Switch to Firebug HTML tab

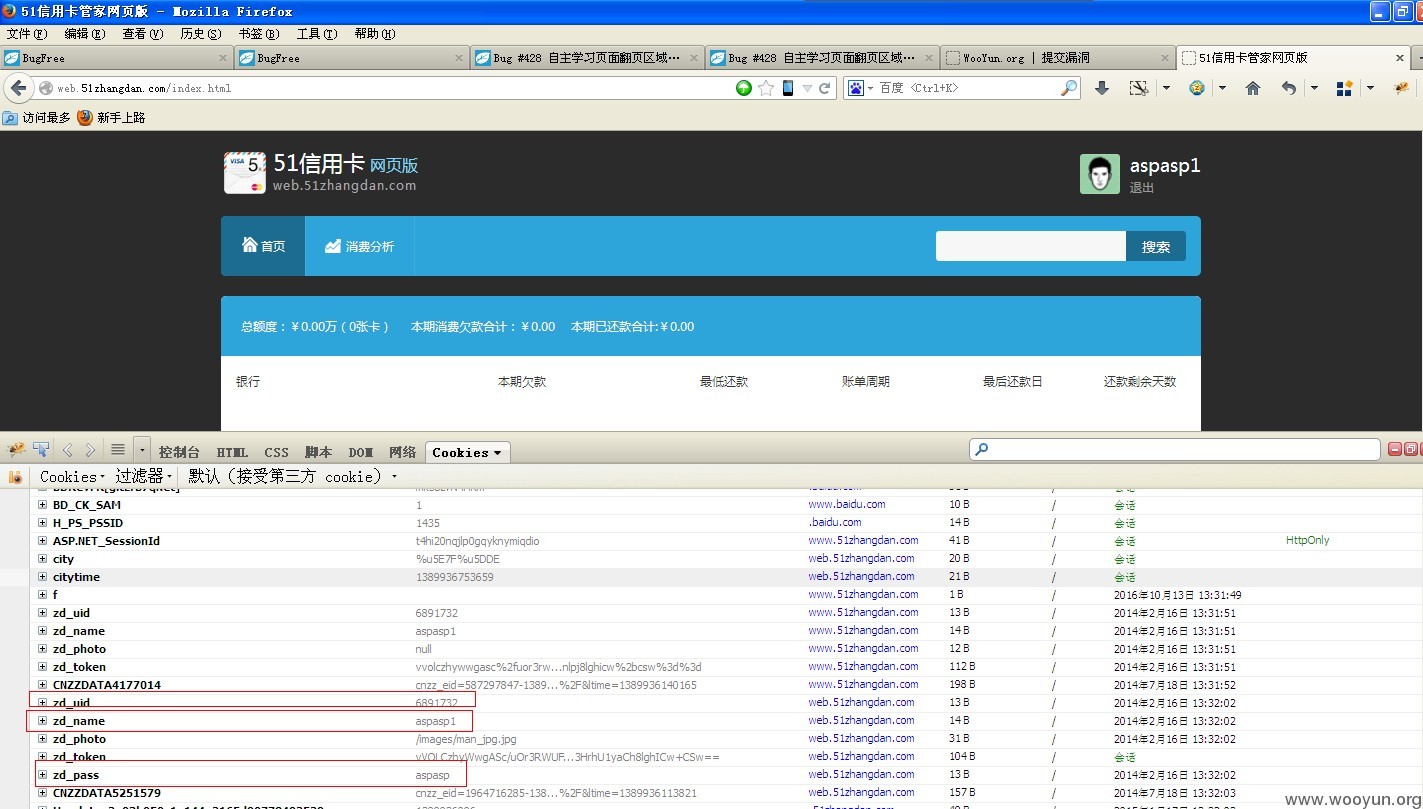click(x=232, y=452)
